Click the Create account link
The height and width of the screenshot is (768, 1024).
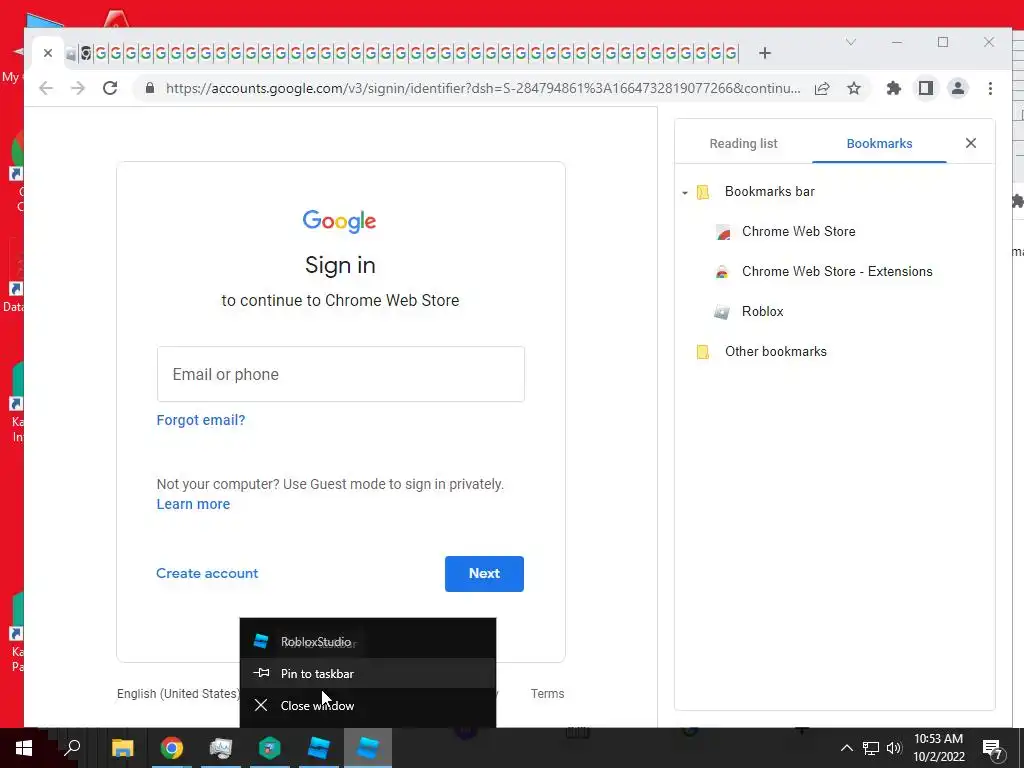pos(207,573)
